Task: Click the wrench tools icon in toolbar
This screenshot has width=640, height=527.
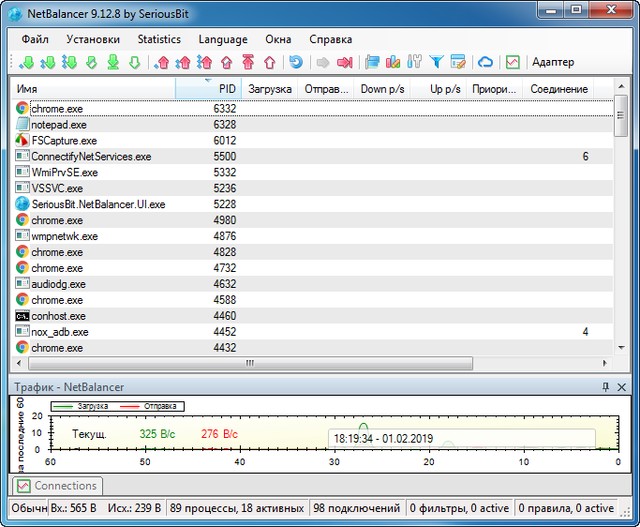Action: coord(414,62)
